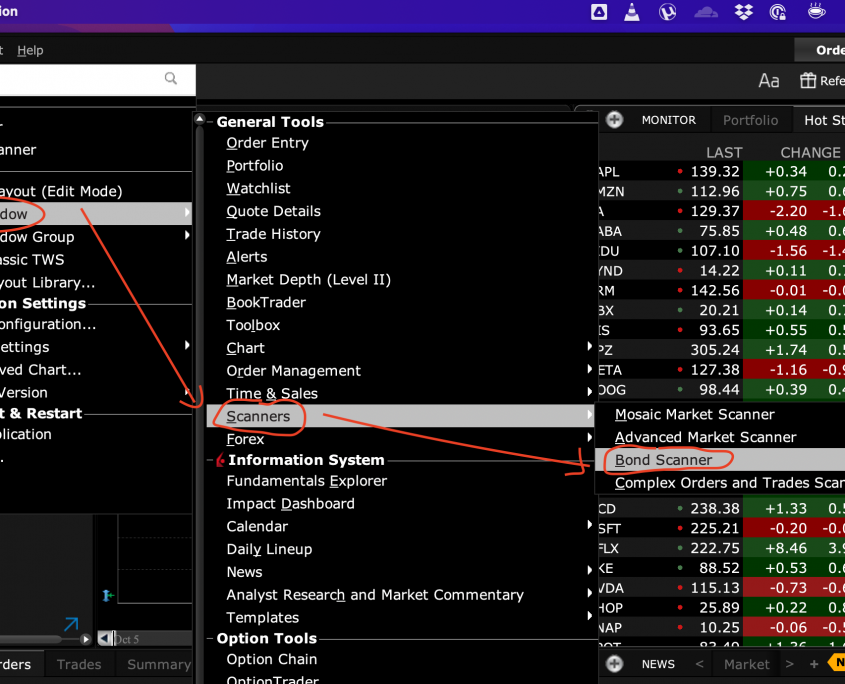The width and height of the screenshot is (845, 684).
Task: Click next arrow after Market news tab
Action: point(789,664)
